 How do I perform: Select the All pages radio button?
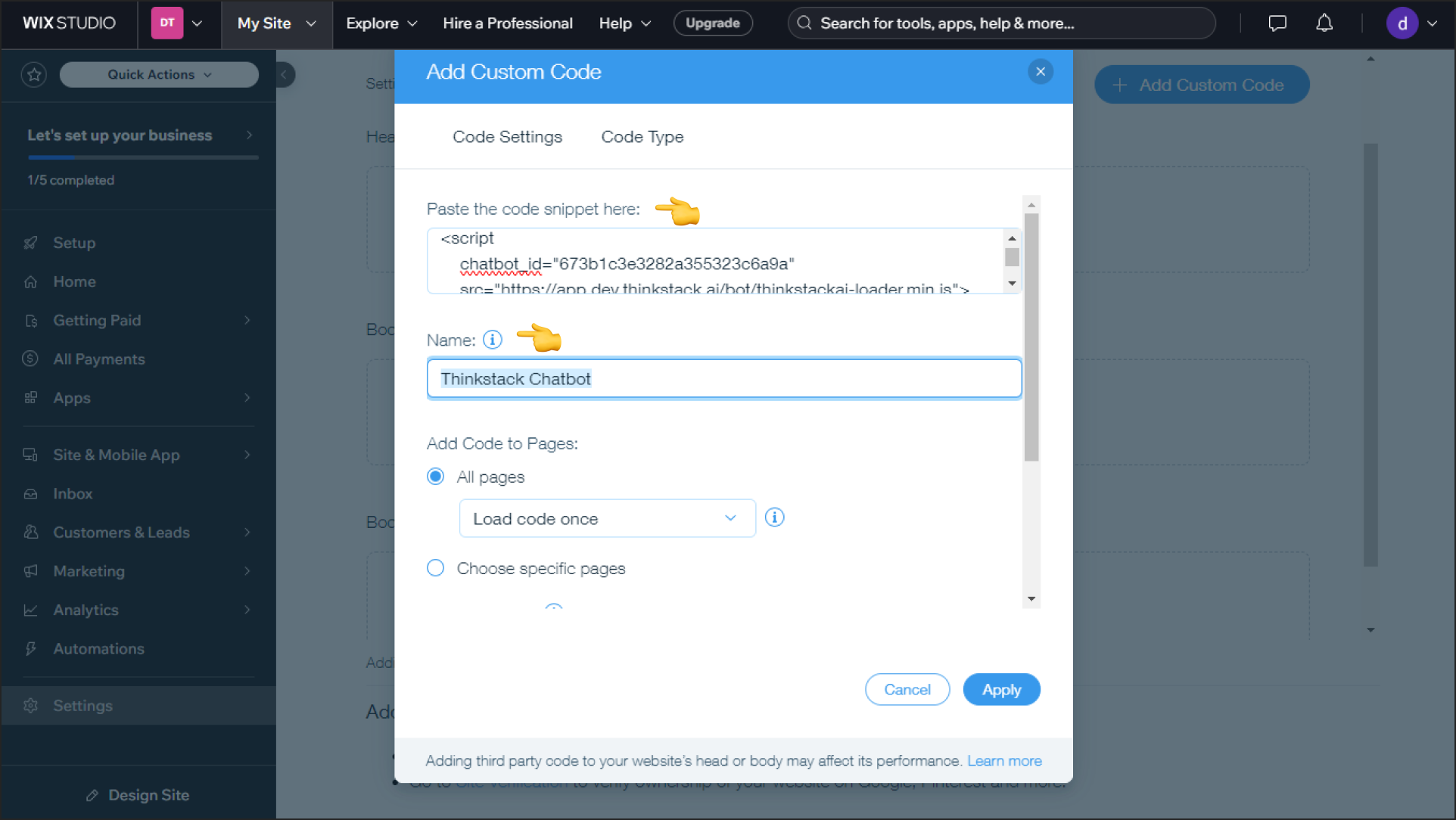pos(436,476)
